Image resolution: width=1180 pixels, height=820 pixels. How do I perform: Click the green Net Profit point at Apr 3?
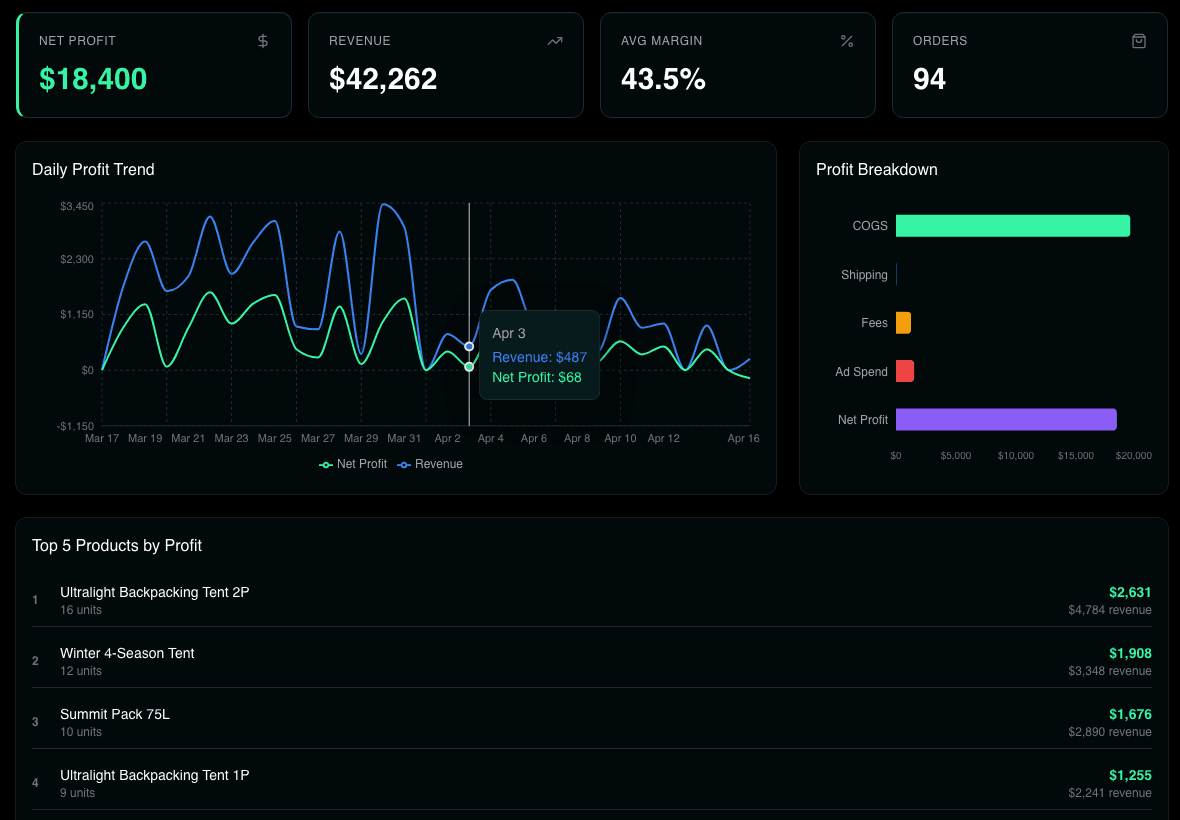(469, 367)
